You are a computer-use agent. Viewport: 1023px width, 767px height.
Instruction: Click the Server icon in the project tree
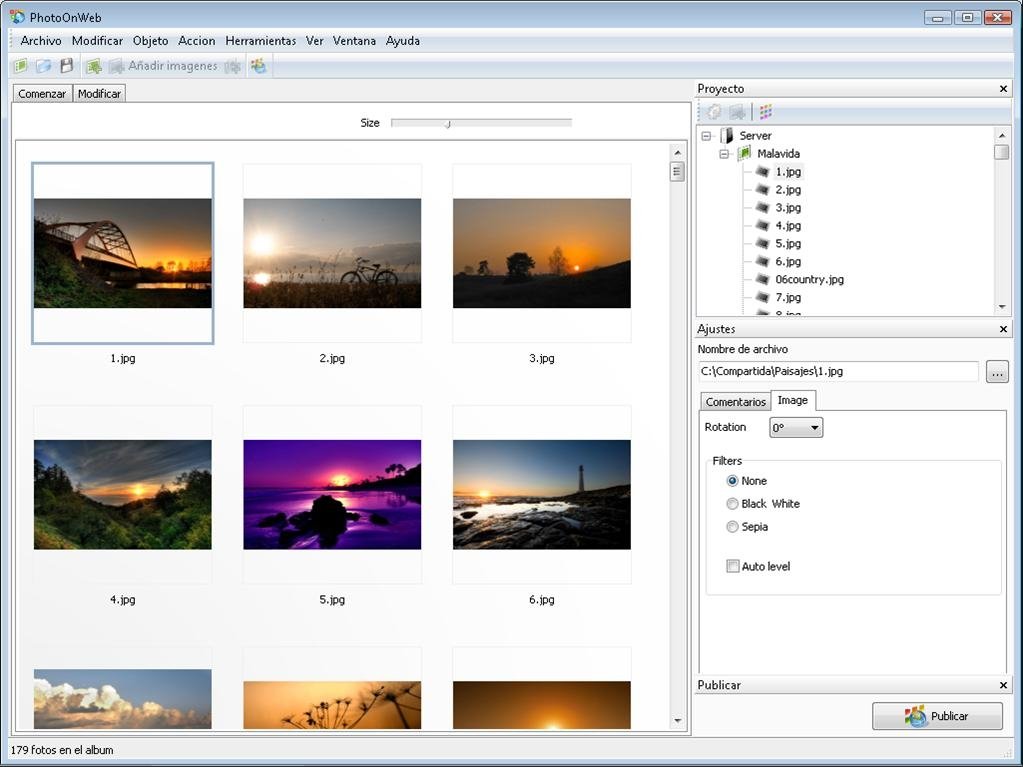[x=727, y=136]
